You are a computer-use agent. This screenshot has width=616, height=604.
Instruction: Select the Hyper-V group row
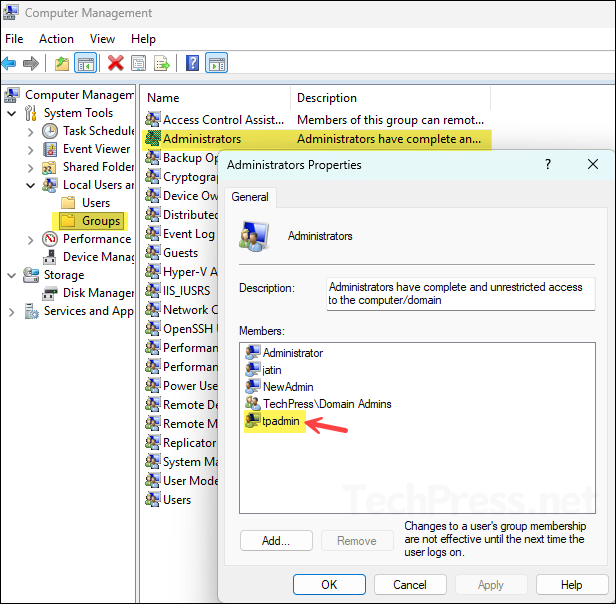[x=181, y=272]
